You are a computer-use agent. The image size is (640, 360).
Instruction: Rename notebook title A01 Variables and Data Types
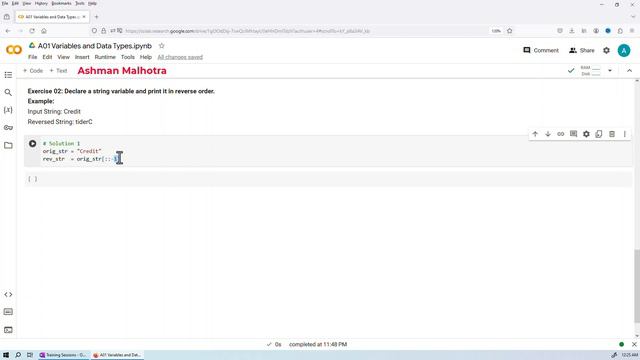point(95,46)
